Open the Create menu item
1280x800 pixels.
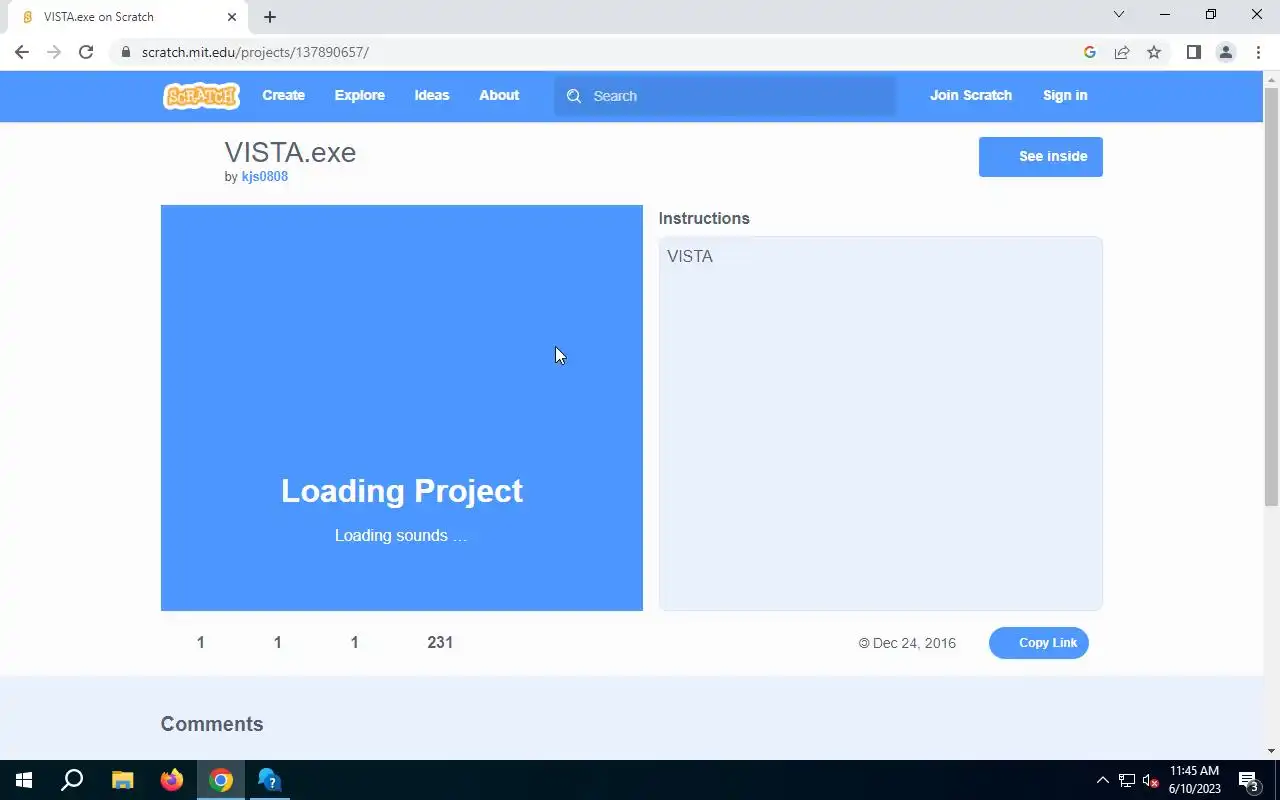pyautogui.click(x=283, y=96)
